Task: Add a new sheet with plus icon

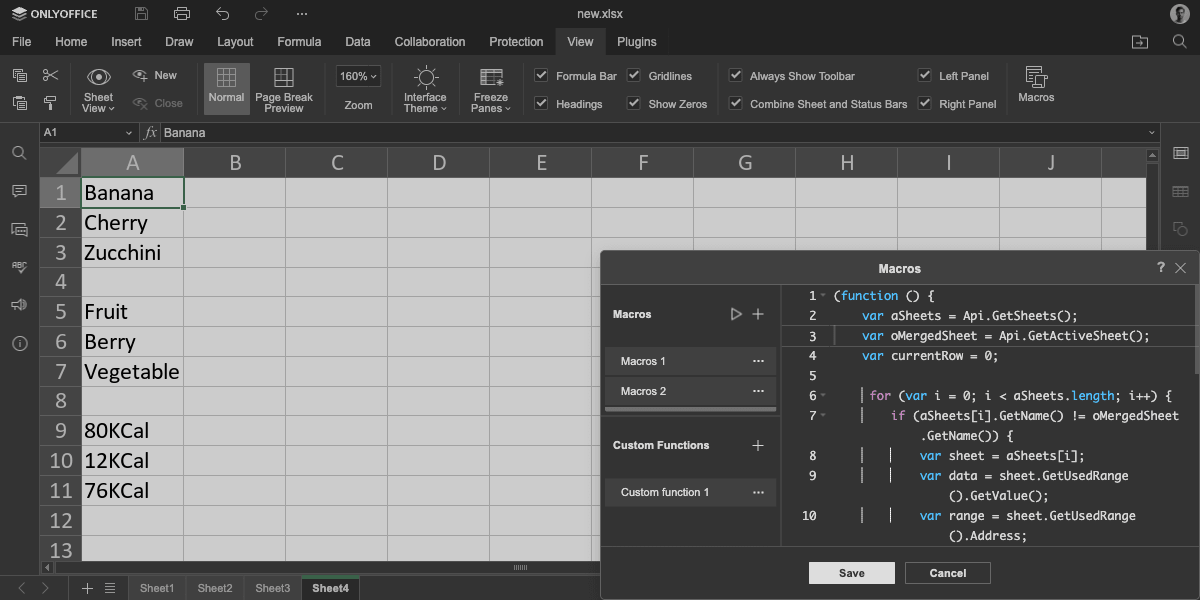Action: click(87, 588)
